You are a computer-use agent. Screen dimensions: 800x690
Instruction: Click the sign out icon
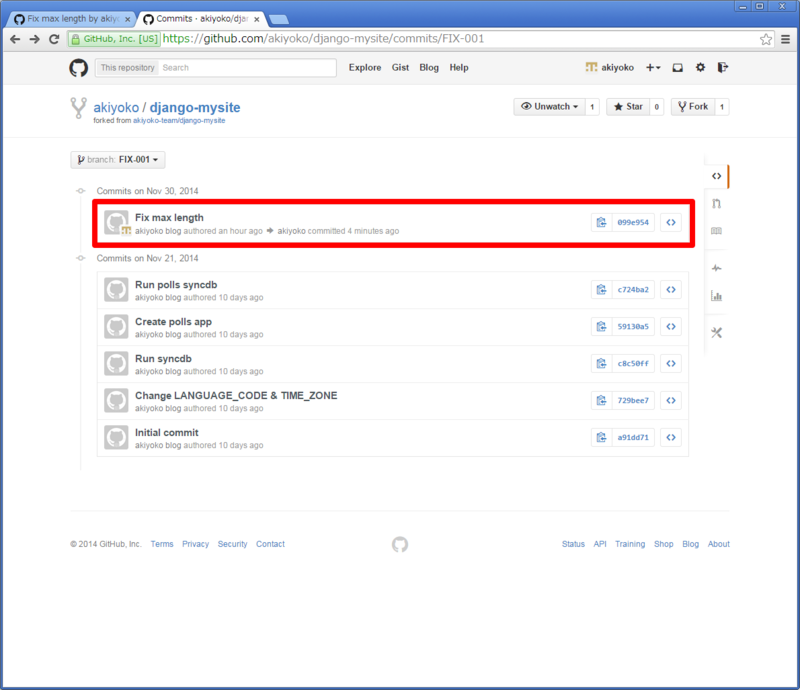[722, 67]
